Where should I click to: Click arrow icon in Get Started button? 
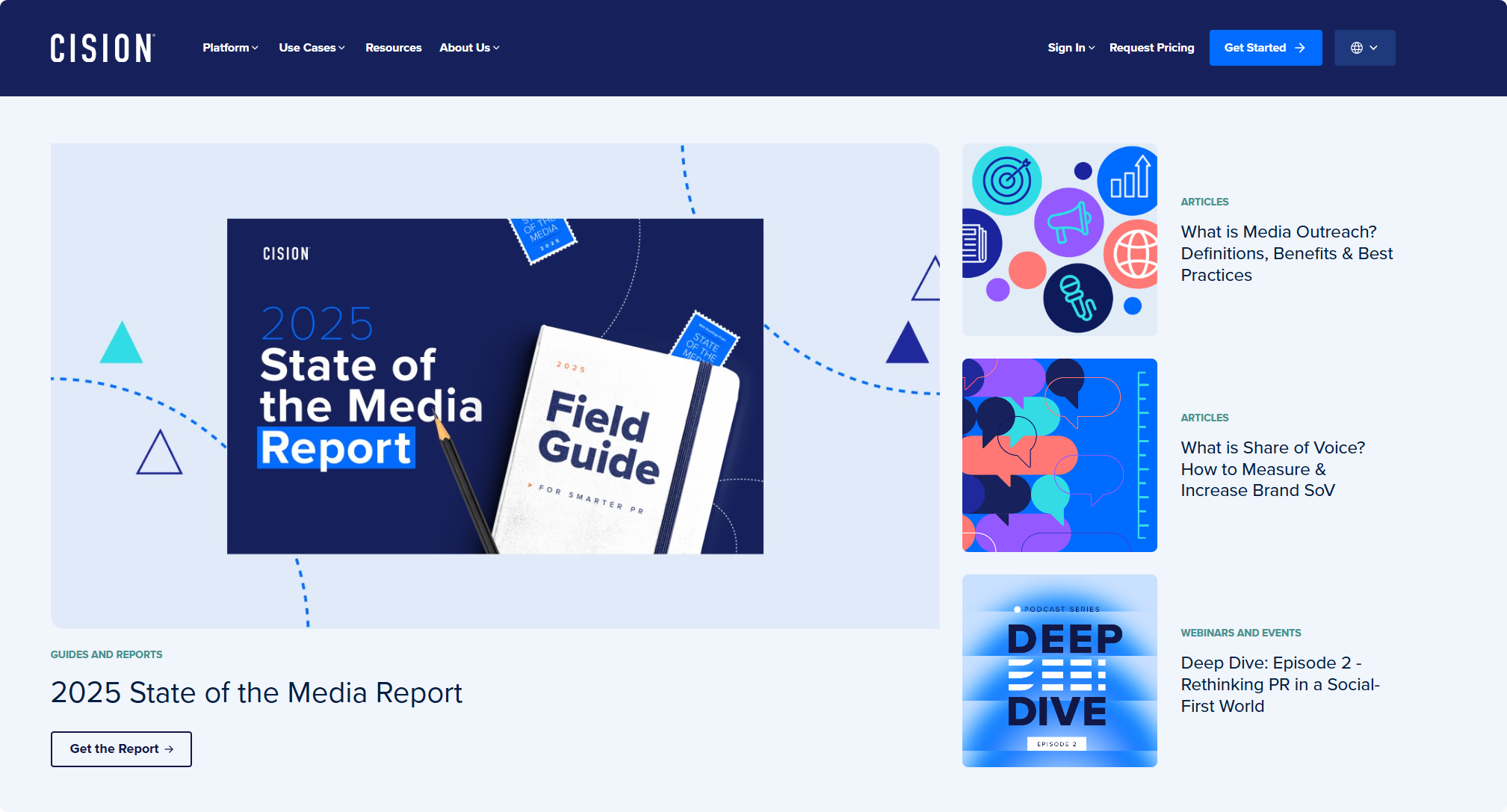(x=1300, y=48)
